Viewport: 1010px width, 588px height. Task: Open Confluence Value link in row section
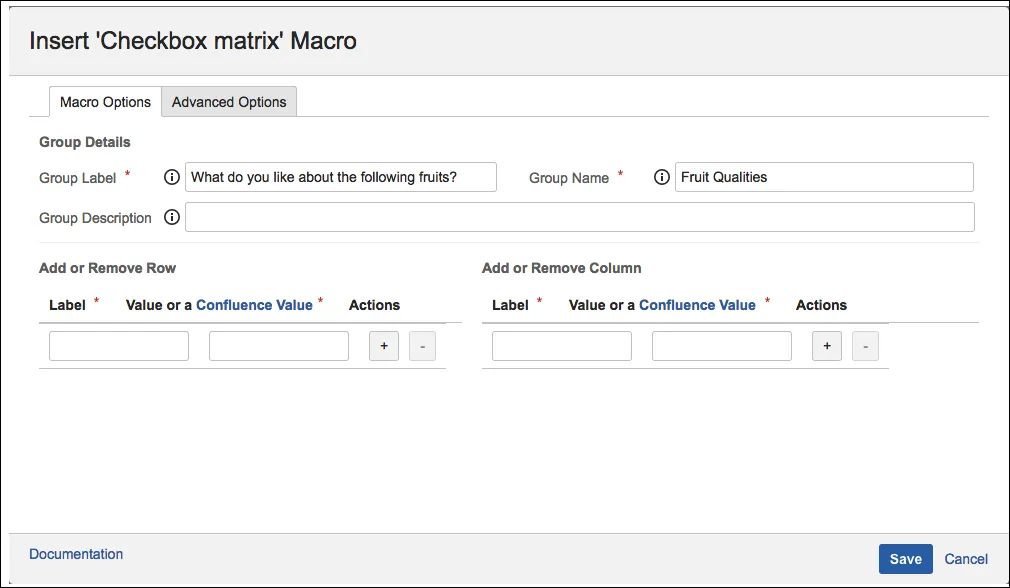pos(254,305)
